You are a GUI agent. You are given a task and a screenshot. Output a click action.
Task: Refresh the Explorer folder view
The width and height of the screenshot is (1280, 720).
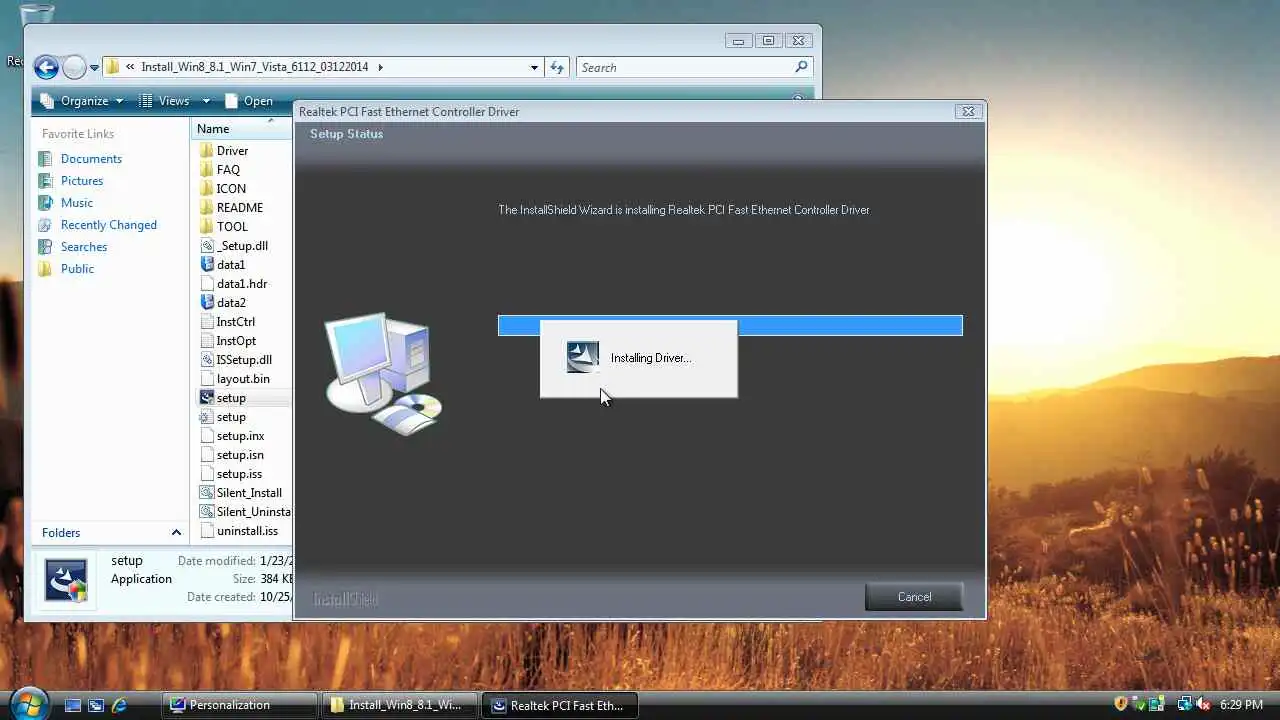(557, 67)
